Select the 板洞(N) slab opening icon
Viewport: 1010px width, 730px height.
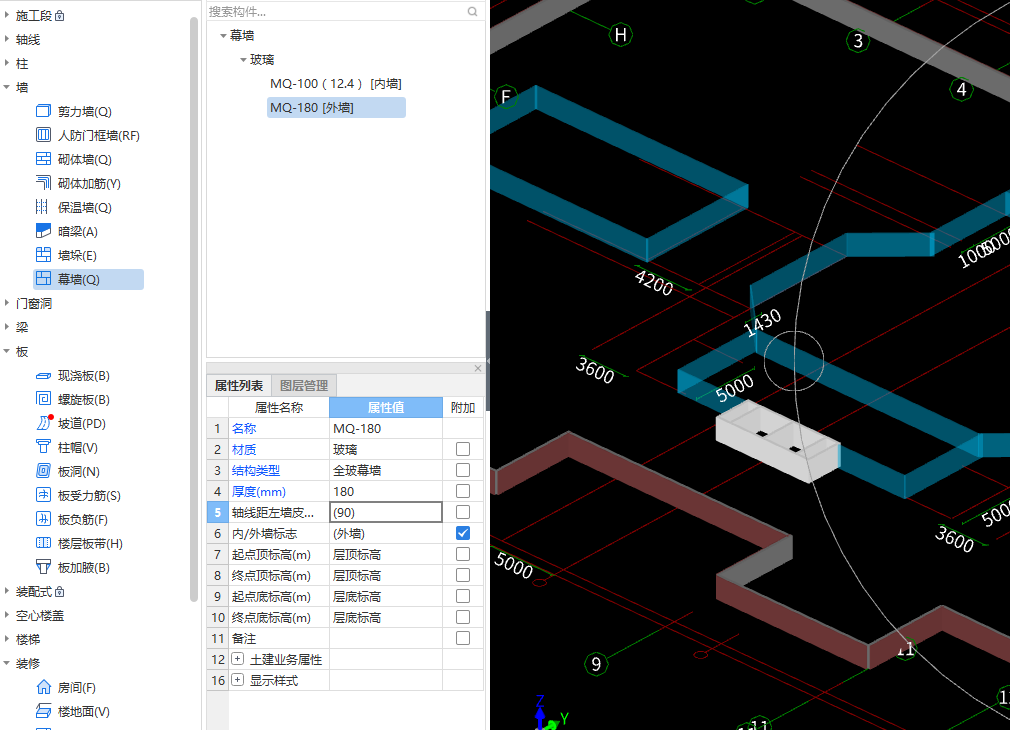coord(43,472)
